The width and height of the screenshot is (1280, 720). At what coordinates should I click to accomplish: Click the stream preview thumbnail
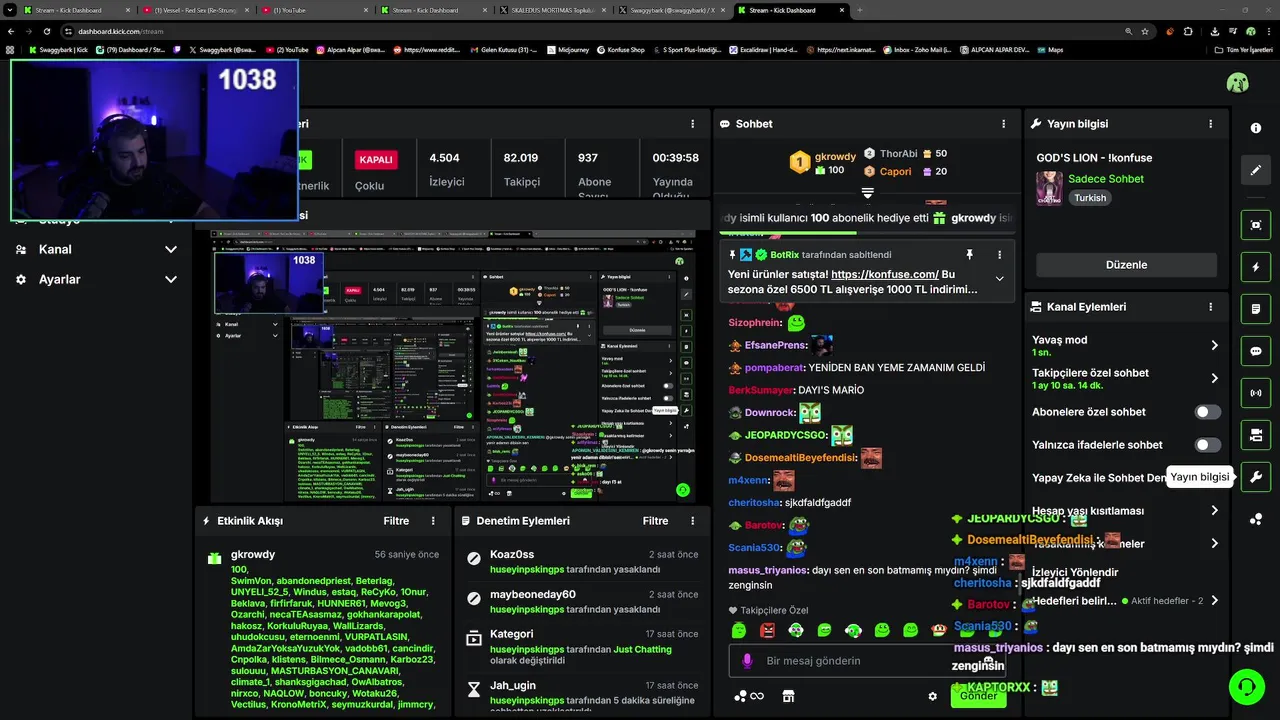click(453, 365)
